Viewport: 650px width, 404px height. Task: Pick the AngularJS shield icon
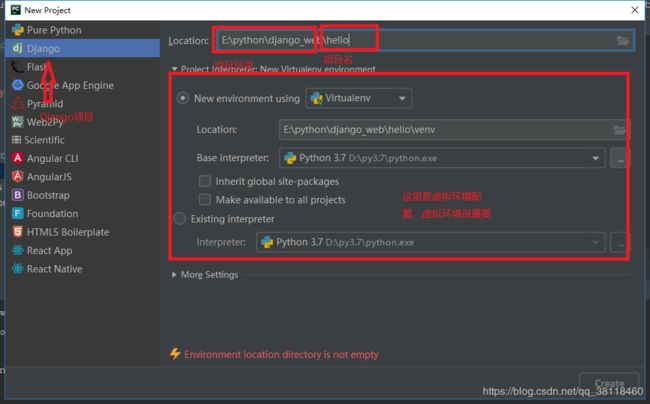click(18, 177)
